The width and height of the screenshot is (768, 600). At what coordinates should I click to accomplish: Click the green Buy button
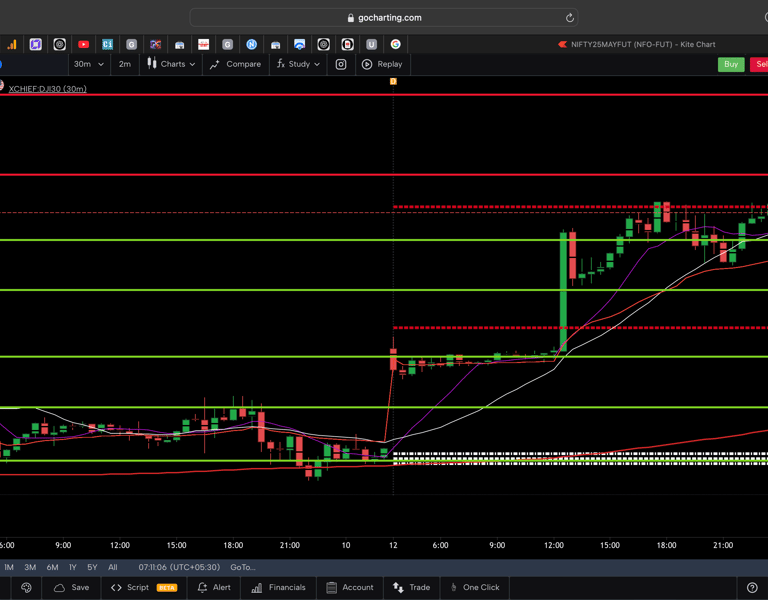pos(731,64)
